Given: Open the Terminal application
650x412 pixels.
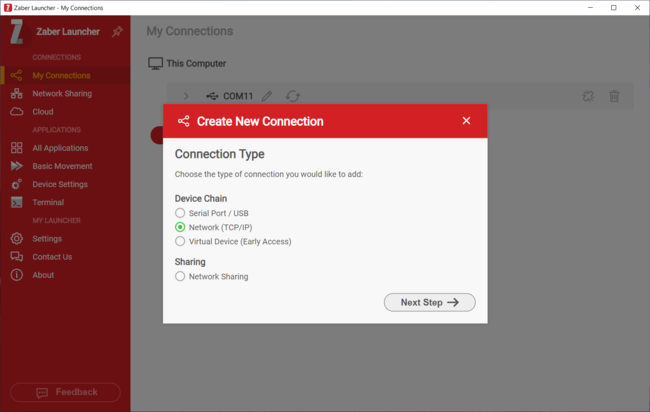Looking at the screenshot, I should pyautogui.click(x=47, y=203).
